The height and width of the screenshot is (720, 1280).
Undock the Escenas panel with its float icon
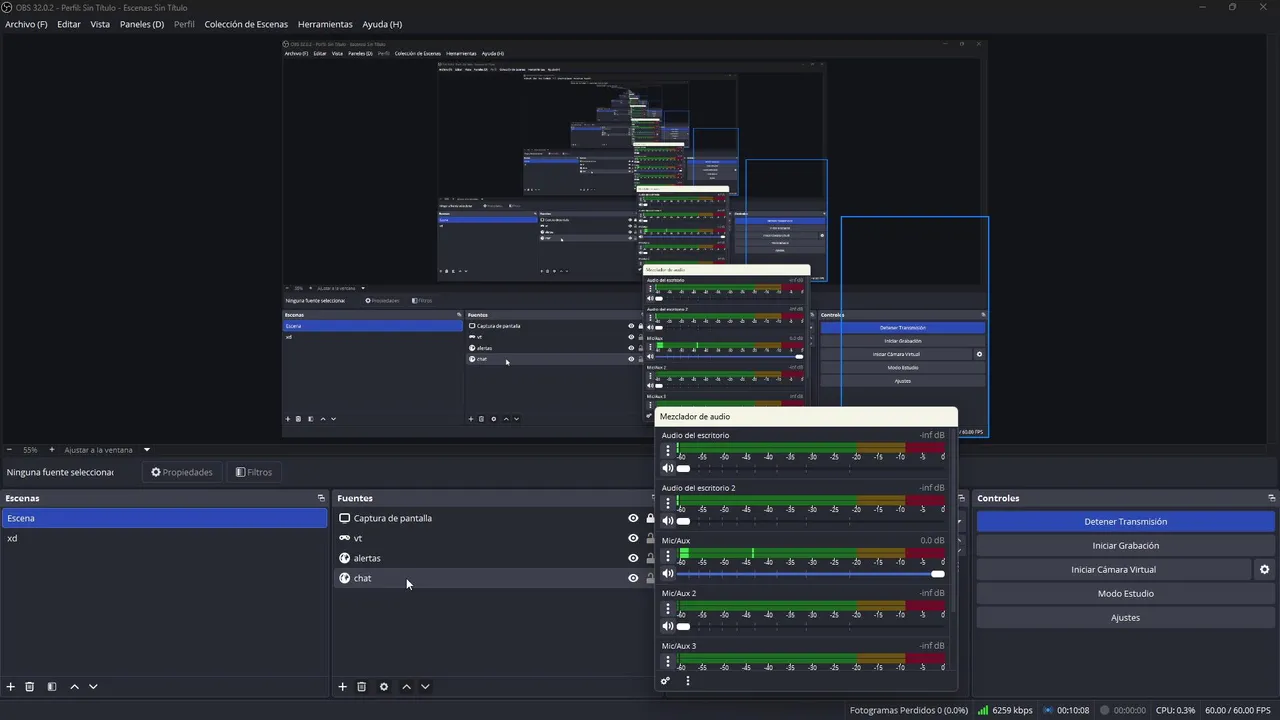coord(321,498)
